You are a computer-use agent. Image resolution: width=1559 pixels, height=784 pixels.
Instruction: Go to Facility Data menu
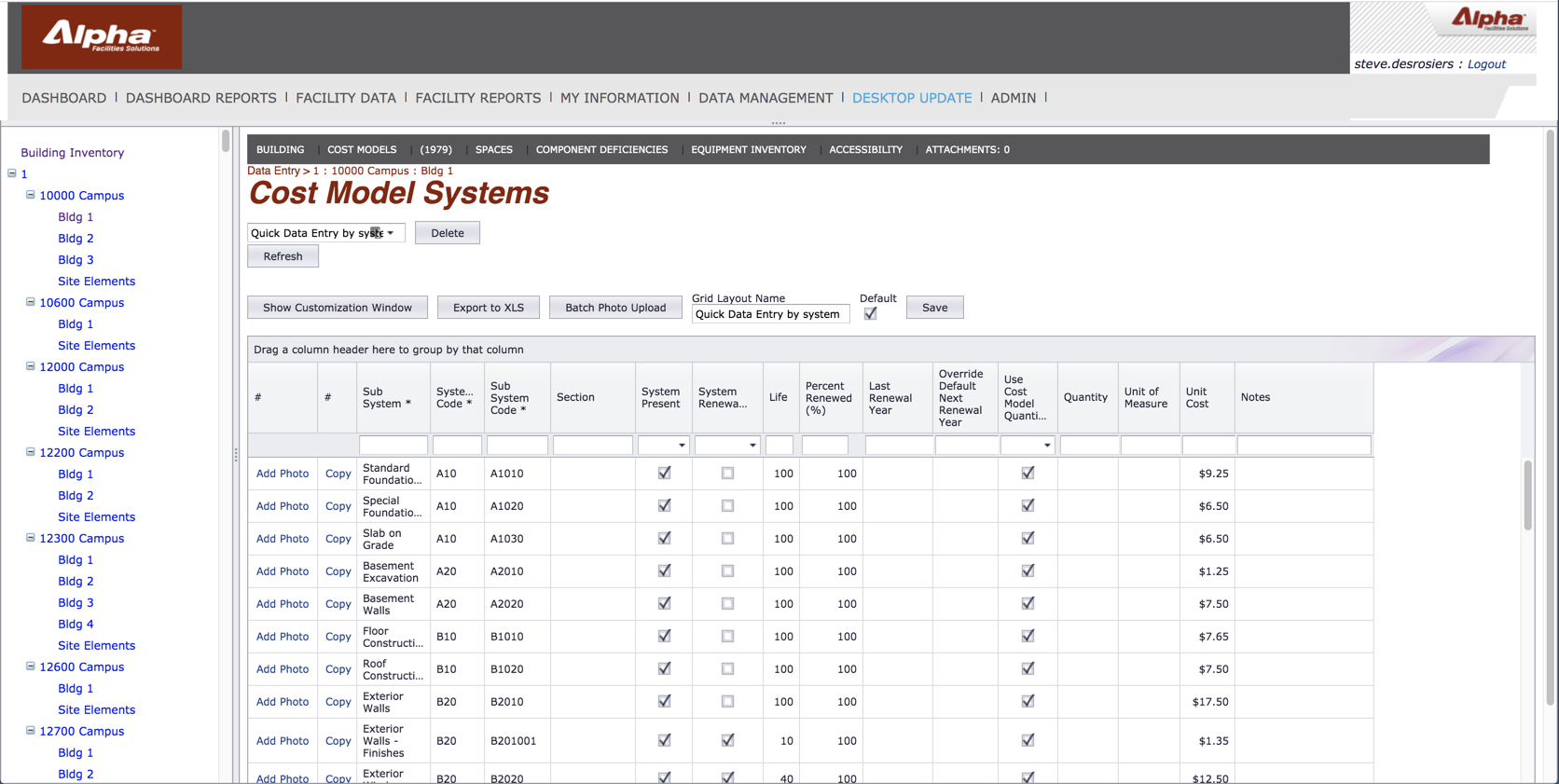(346, 98)
